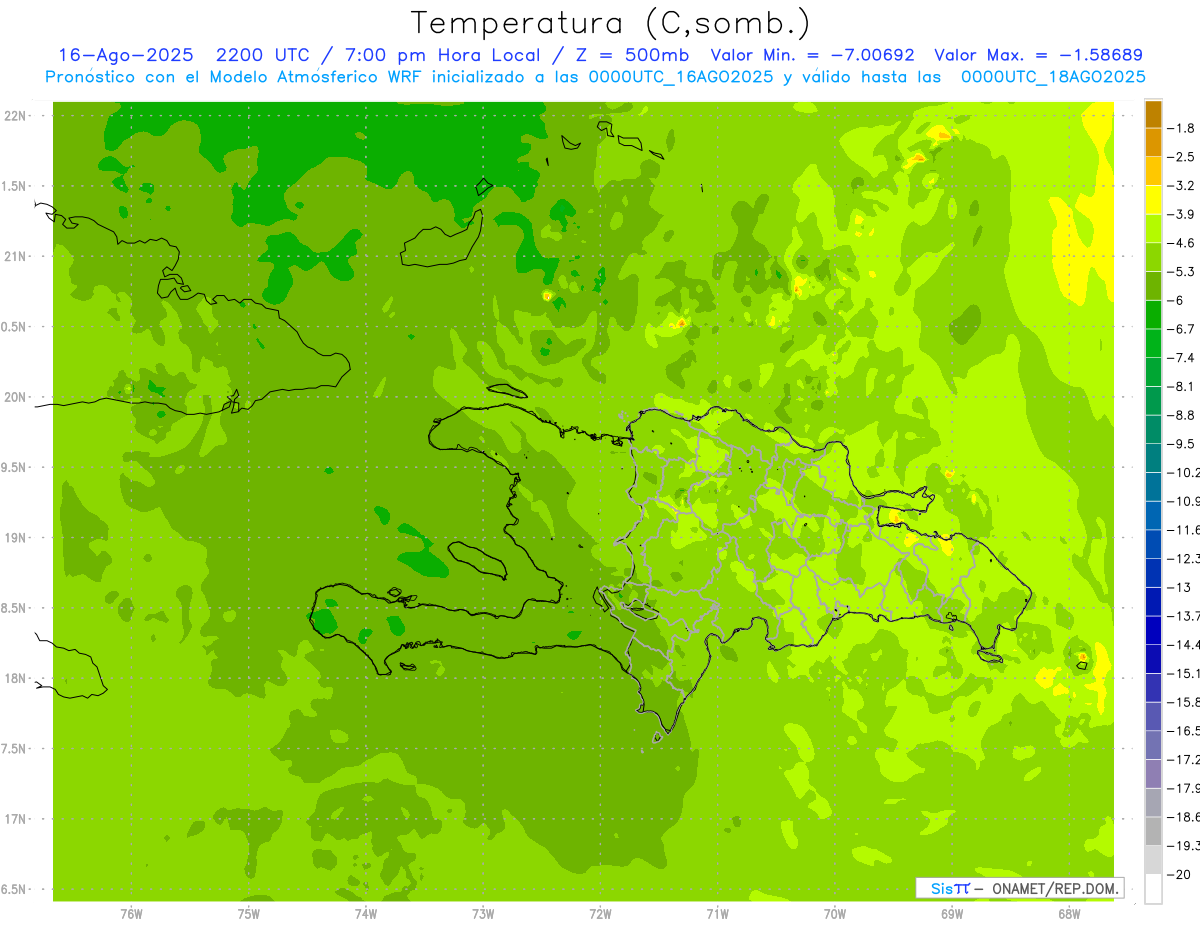Click the '73W' longitude label

coord(483,914)
